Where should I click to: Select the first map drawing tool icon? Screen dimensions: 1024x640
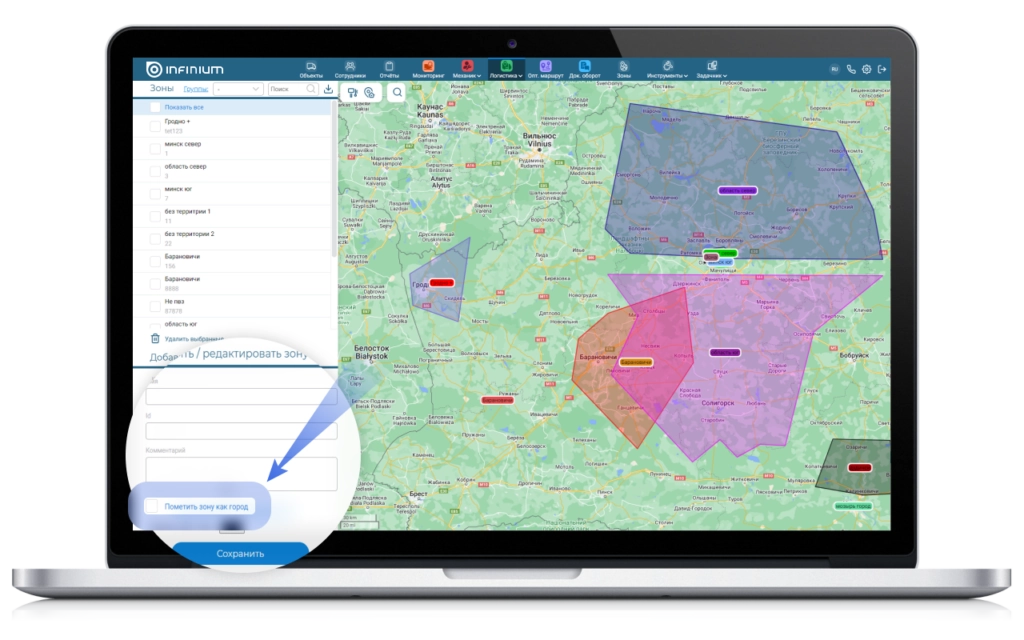tap(353, 93)
